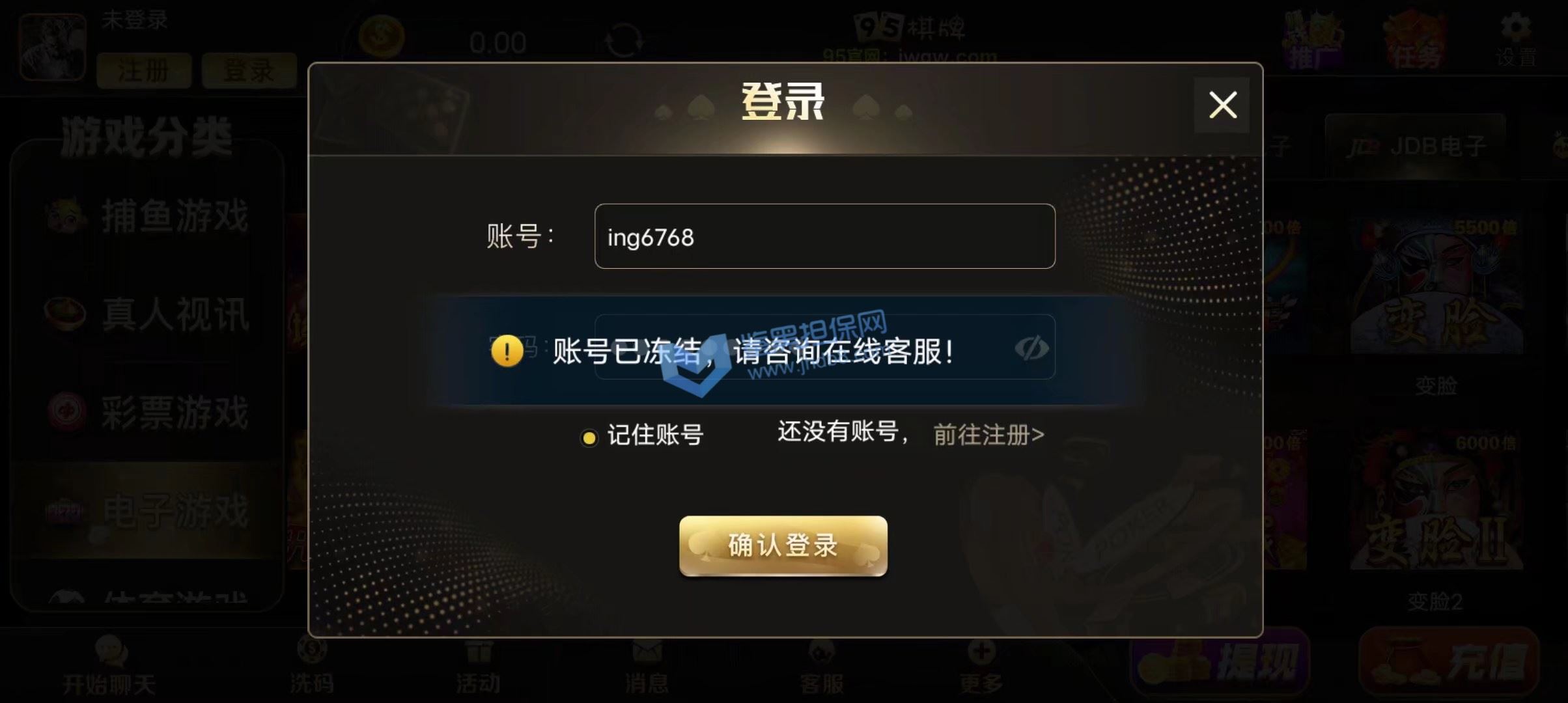
Task: Click the 充值 recharge button
Action: pyautogui.click(x=1449, y=661)
